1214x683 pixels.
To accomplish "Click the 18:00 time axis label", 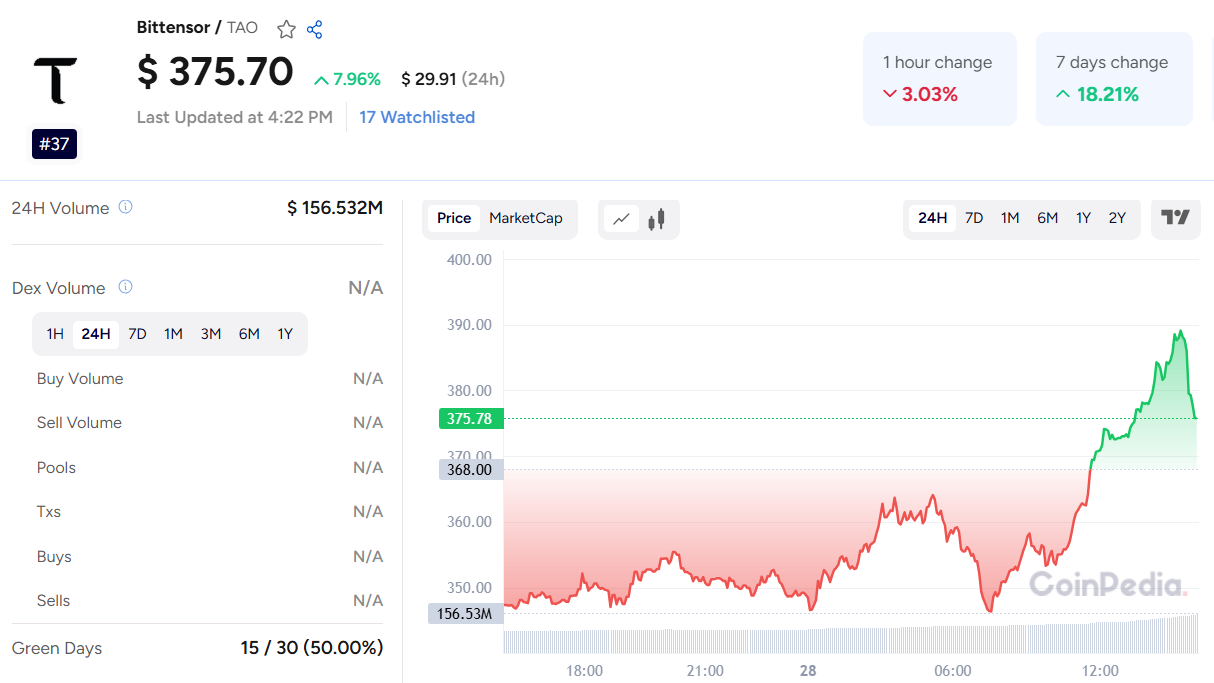I will tap(584, 671).
